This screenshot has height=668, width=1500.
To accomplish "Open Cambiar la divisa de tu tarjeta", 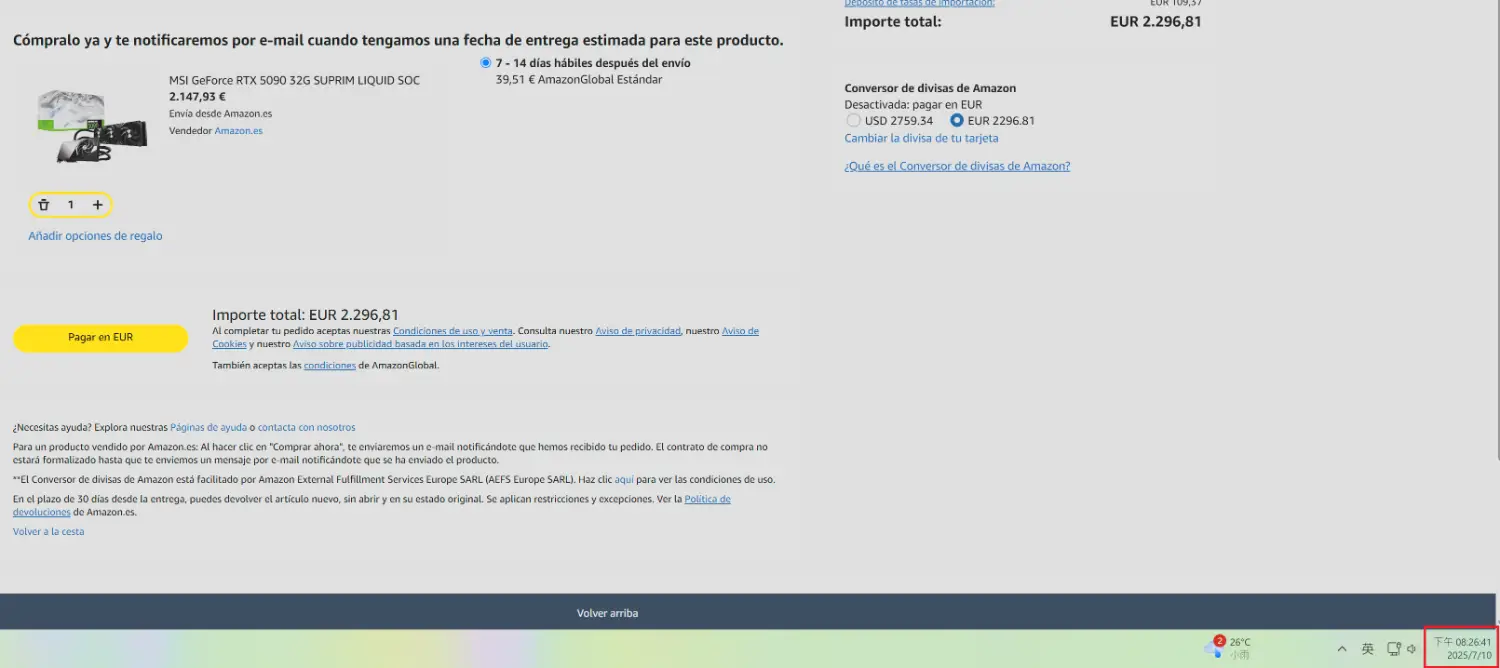I will click(921, 138).
